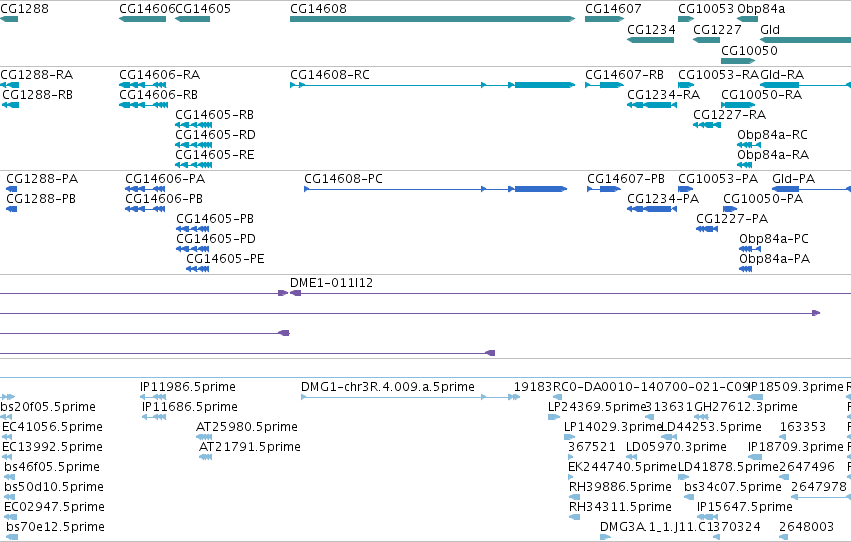Select the 367521 feature label
The width and height of the screenshot is (851, 542).
(592, 448)
